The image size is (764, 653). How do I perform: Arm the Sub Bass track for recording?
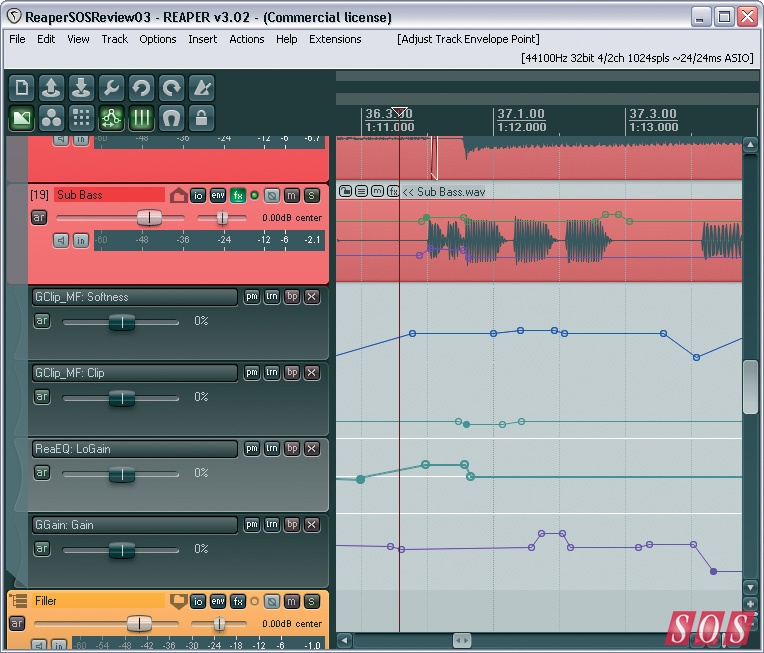39,217
